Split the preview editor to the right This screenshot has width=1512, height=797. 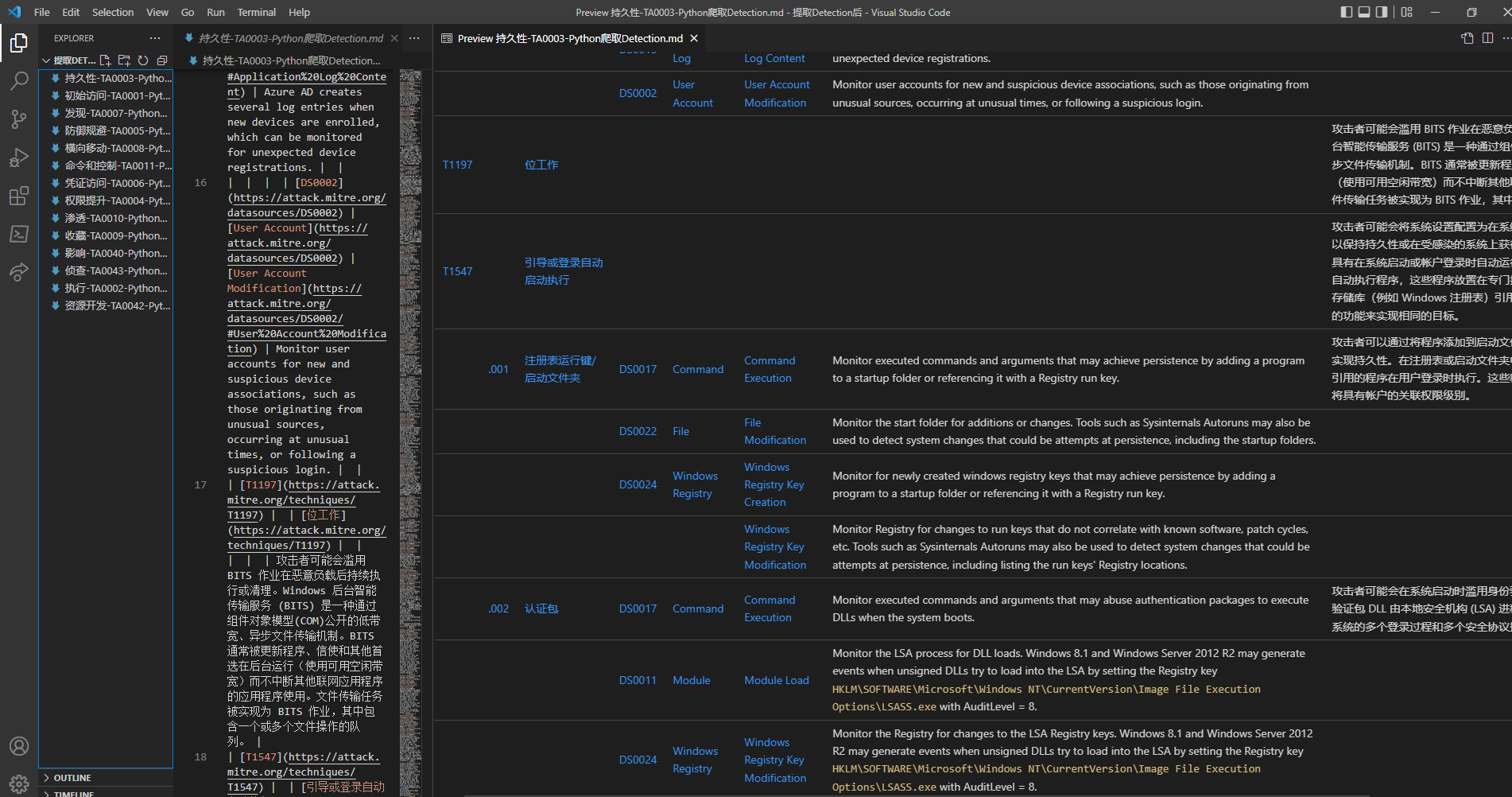[1487, 38]
